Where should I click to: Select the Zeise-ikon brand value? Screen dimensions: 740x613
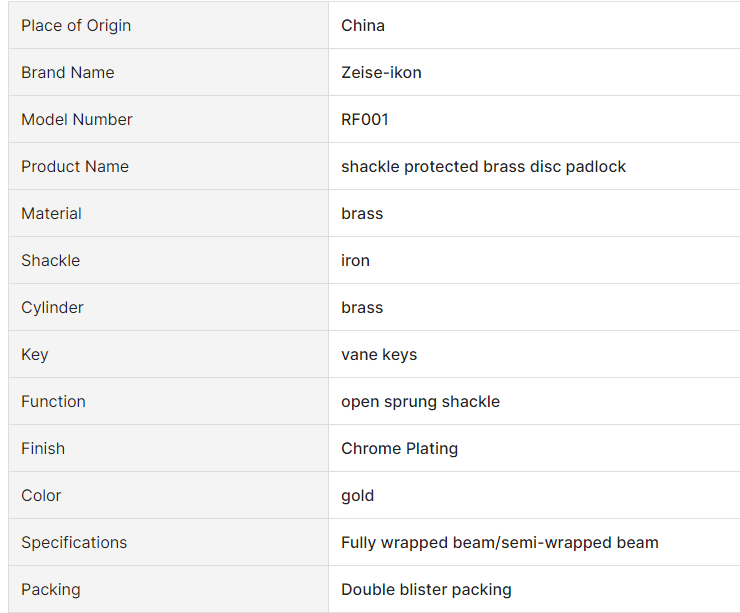[x=381, y=72]
